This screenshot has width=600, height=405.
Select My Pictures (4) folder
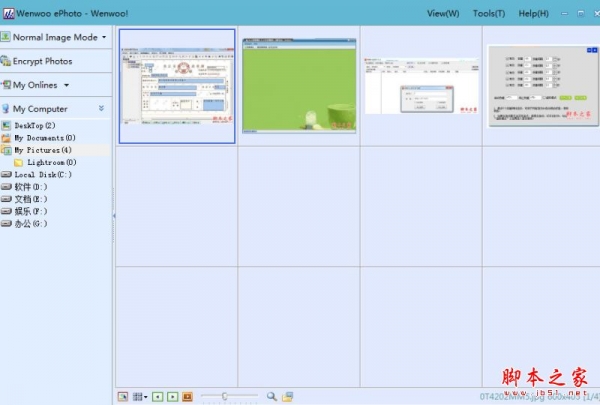click(43, 150)
